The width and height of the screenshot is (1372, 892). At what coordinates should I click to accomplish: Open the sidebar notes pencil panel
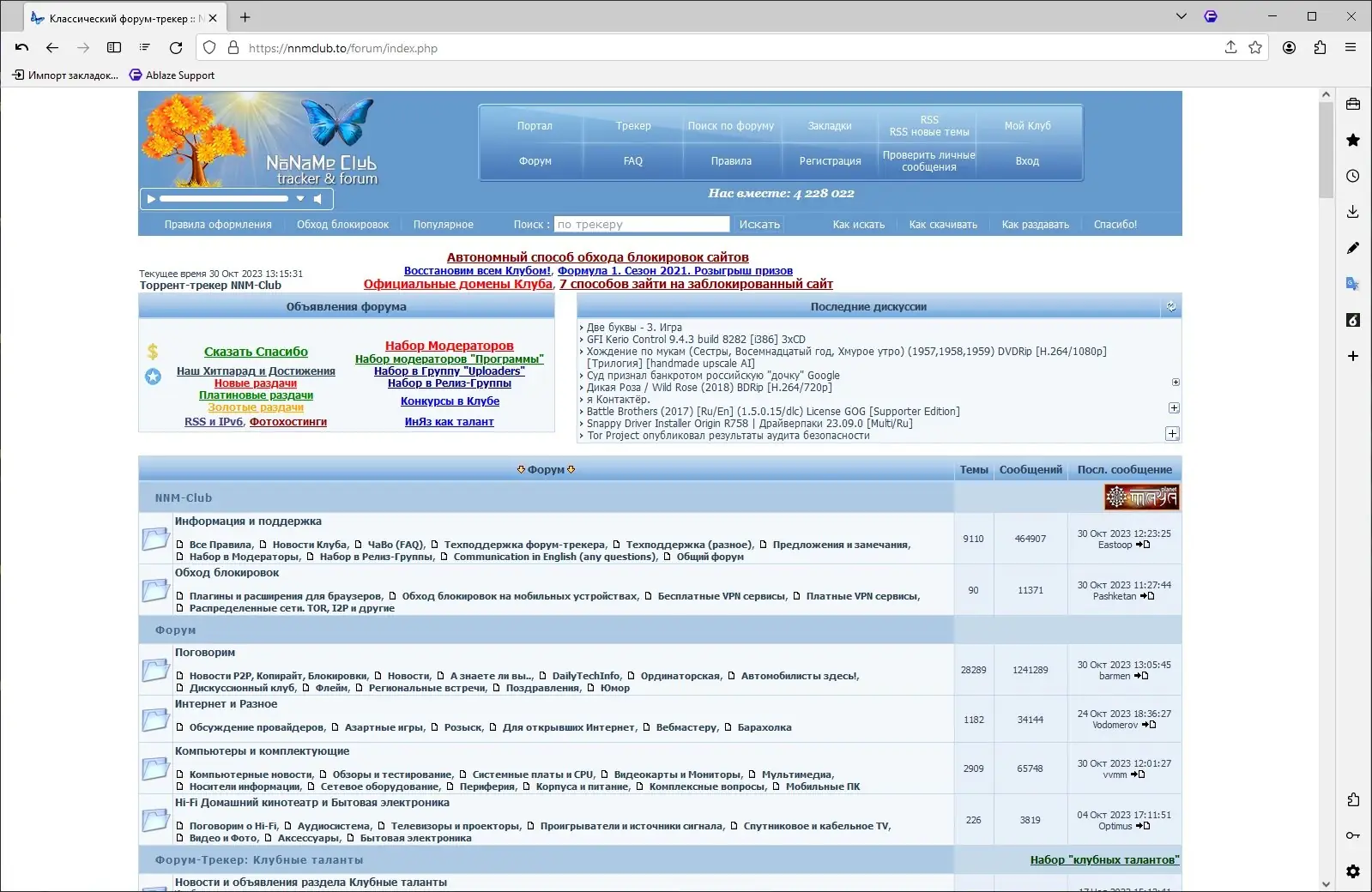1353,248
